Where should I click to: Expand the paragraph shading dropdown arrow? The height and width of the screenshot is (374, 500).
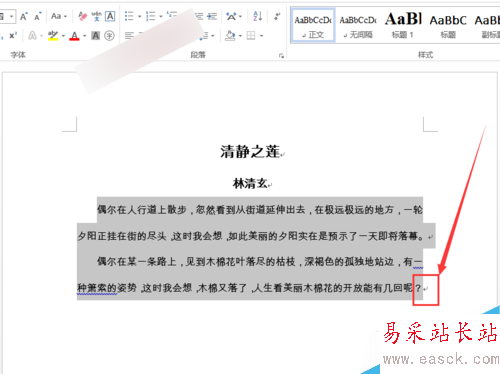coord(240,36)
